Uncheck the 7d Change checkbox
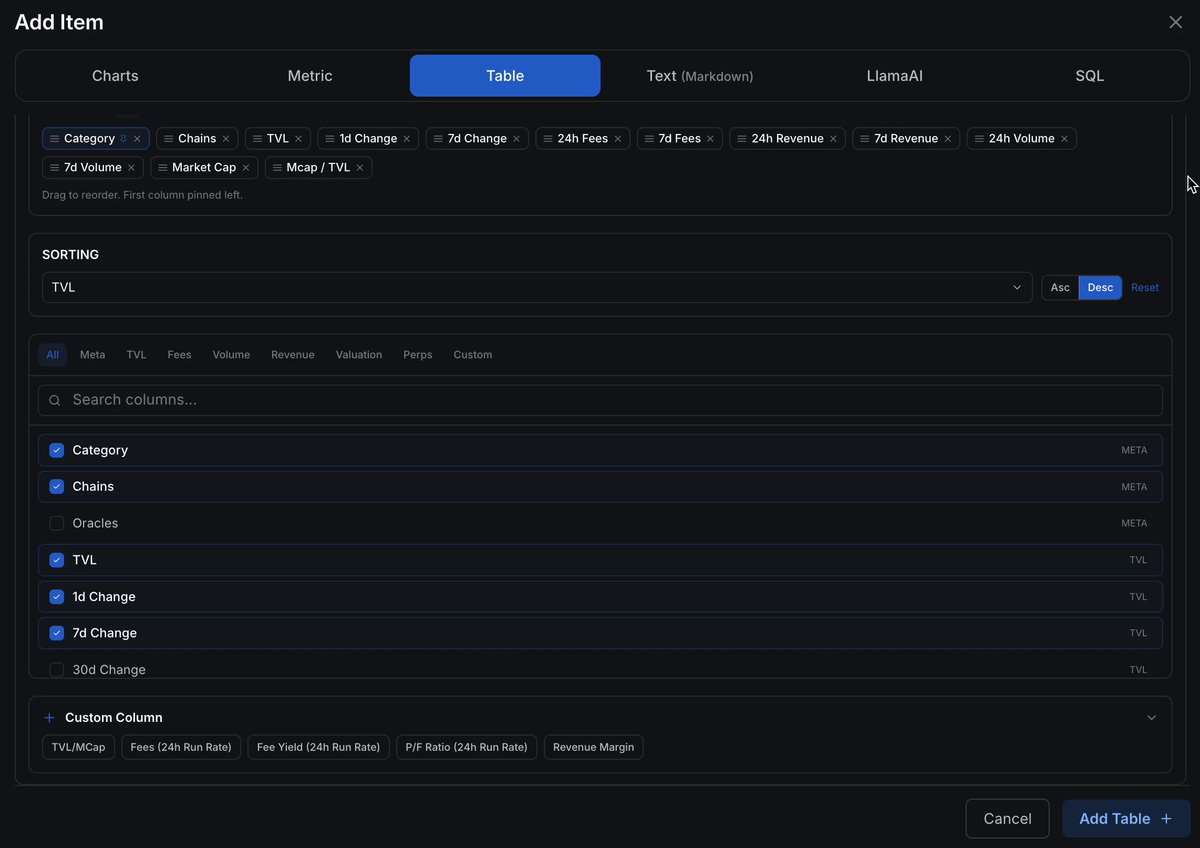This screenshot has width=1200, height=848. coord(57,633)
